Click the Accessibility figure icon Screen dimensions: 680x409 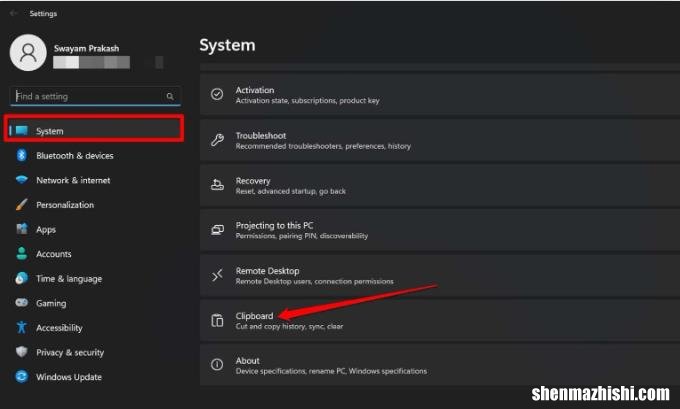tap(21, 327)
